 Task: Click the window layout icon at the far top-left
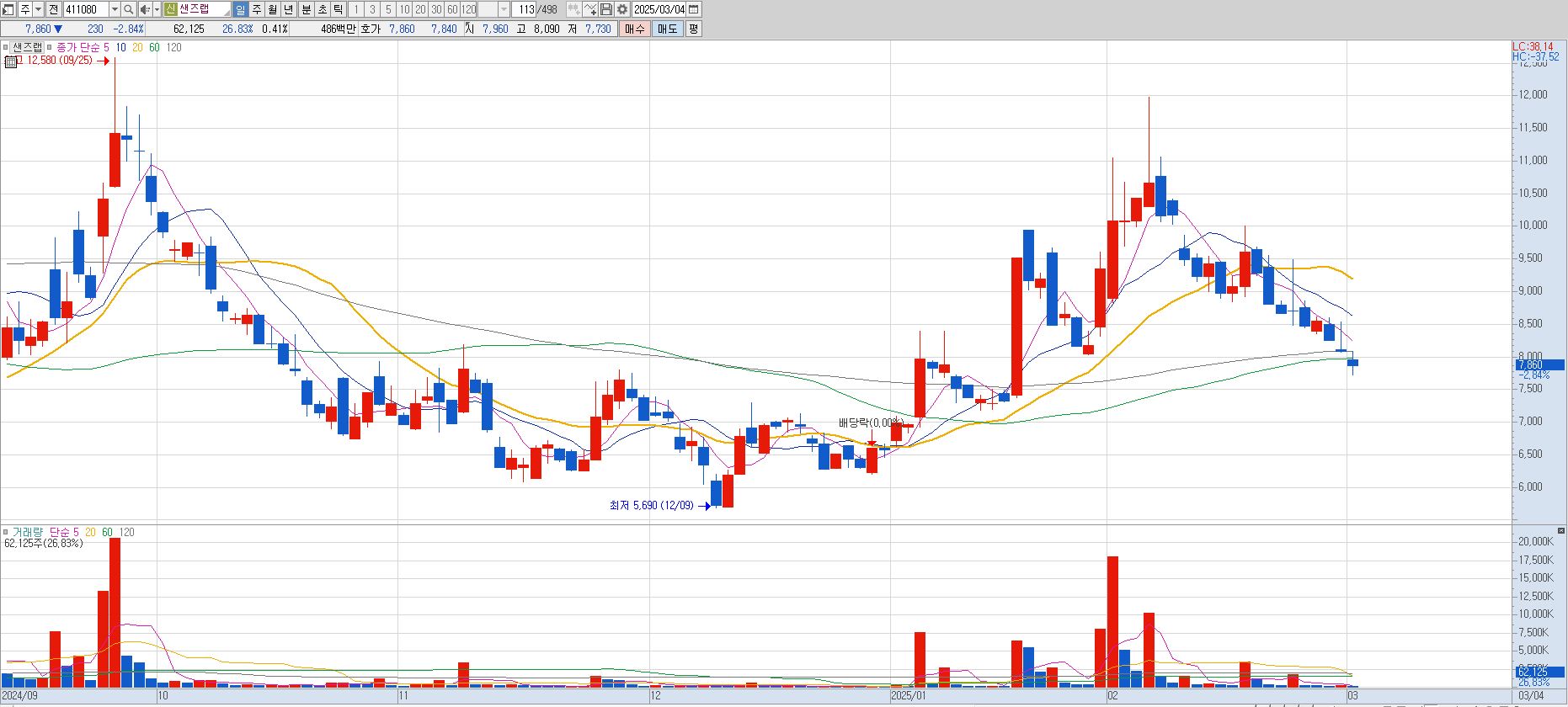pos(8,9)
